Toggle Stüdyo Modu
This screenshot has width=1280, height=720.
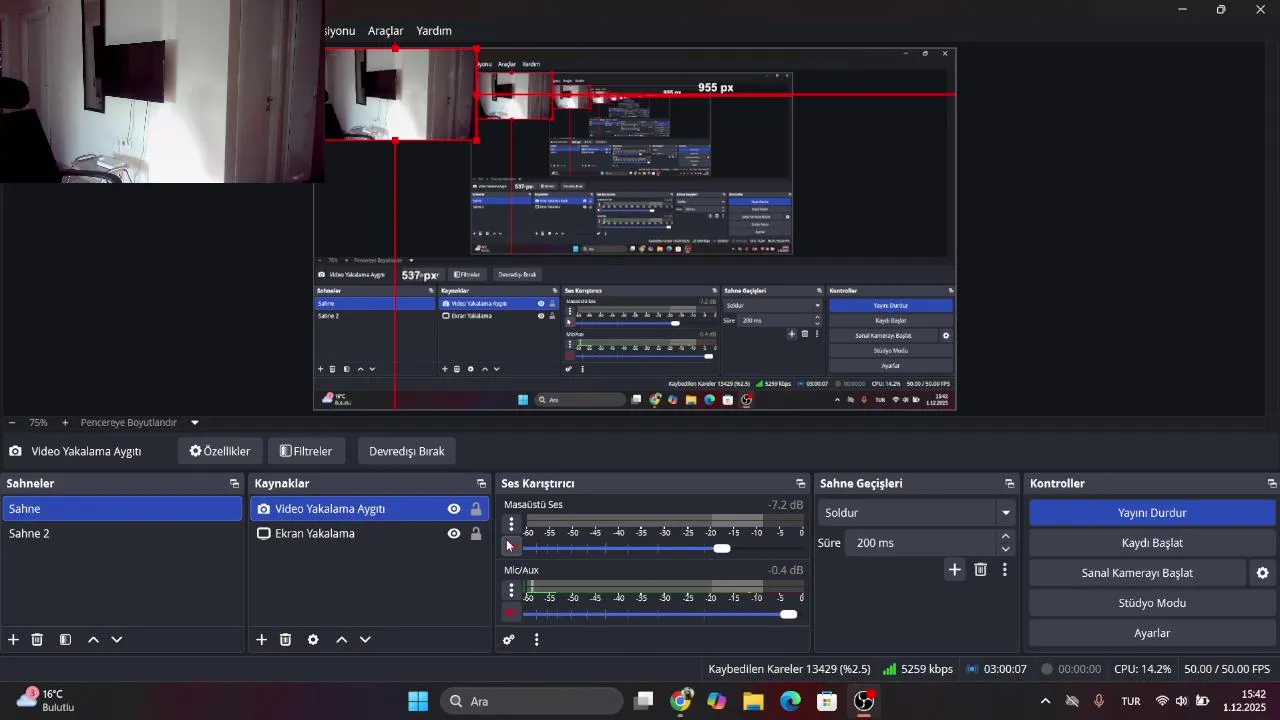(1152, 603)
